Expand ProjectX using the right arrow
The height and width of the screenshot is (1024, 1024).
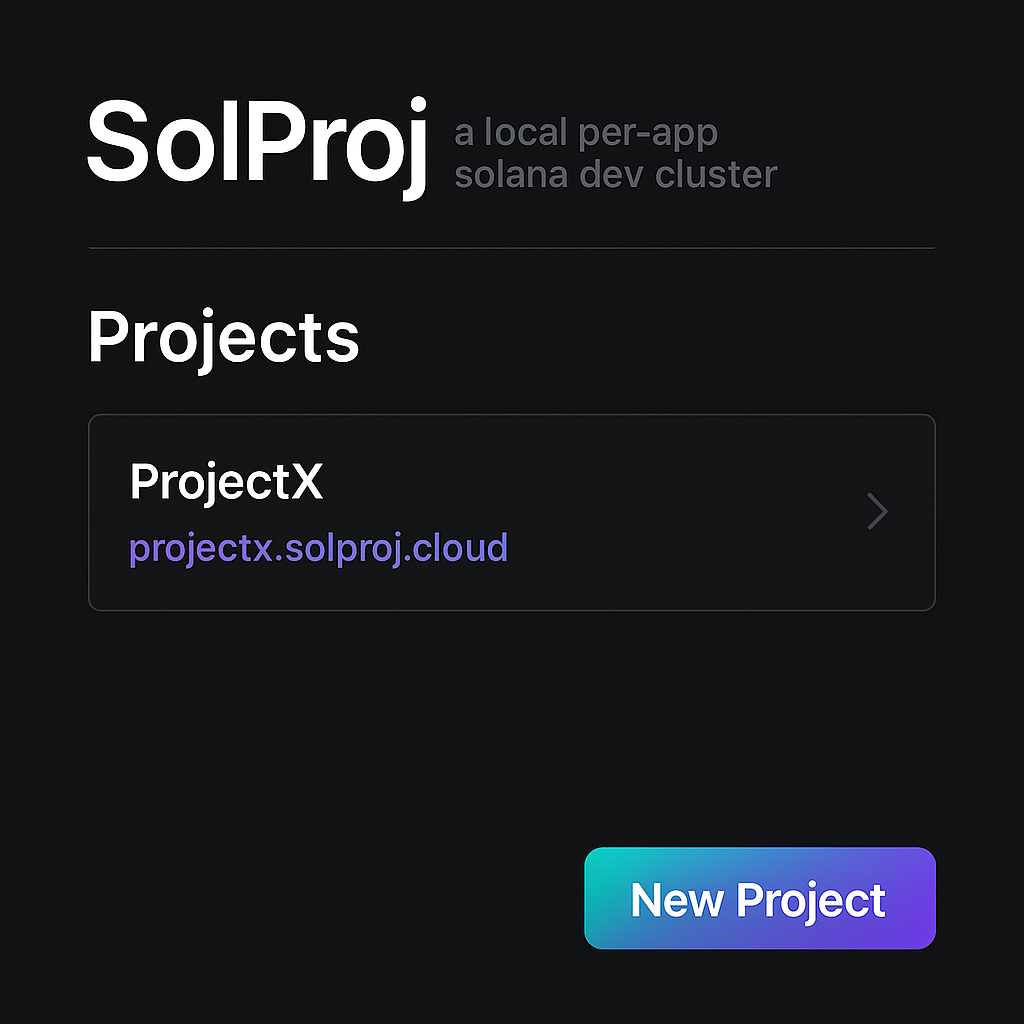[877, 512]
